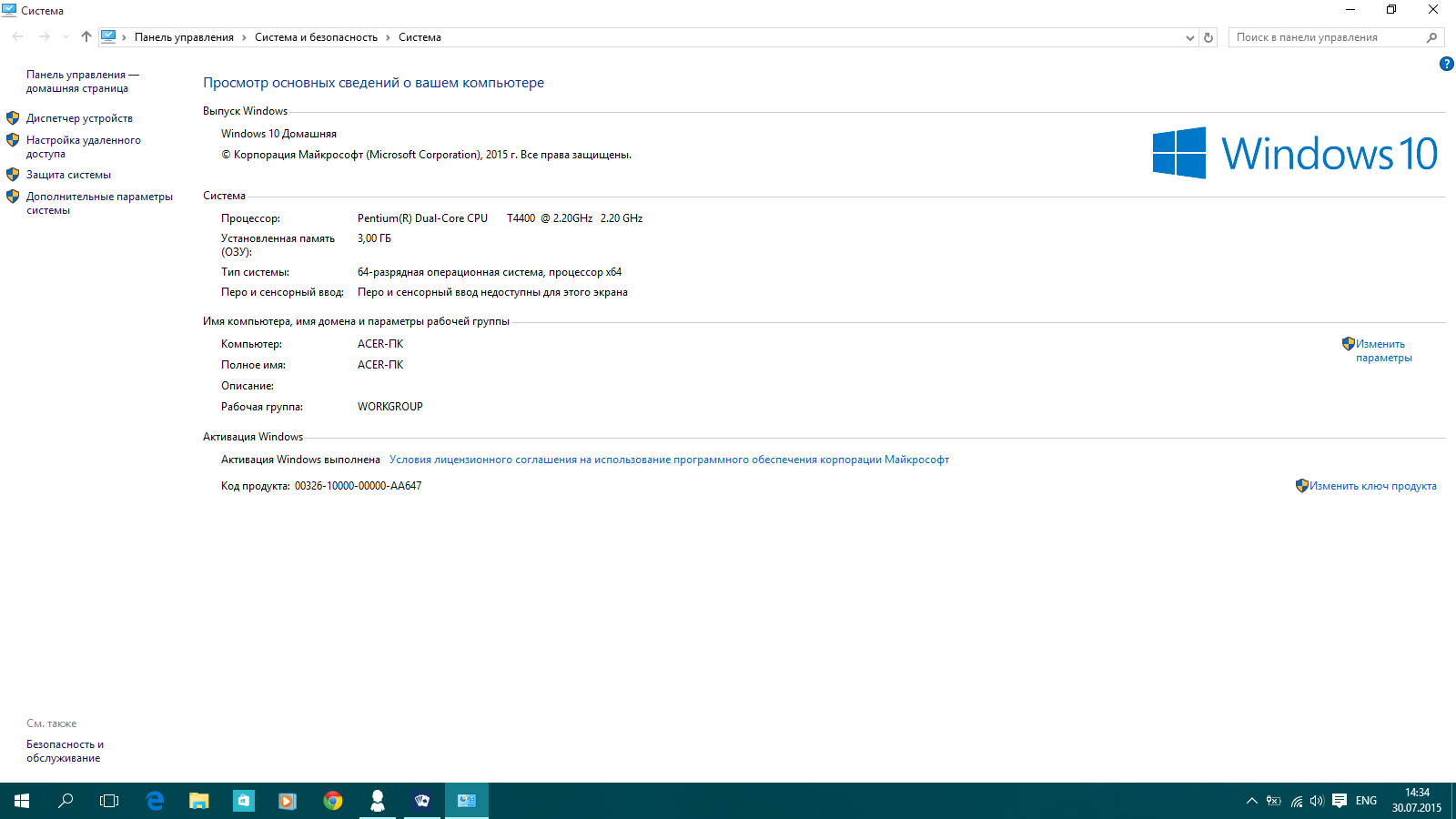Open Task View on taskbar

point(109,801)
